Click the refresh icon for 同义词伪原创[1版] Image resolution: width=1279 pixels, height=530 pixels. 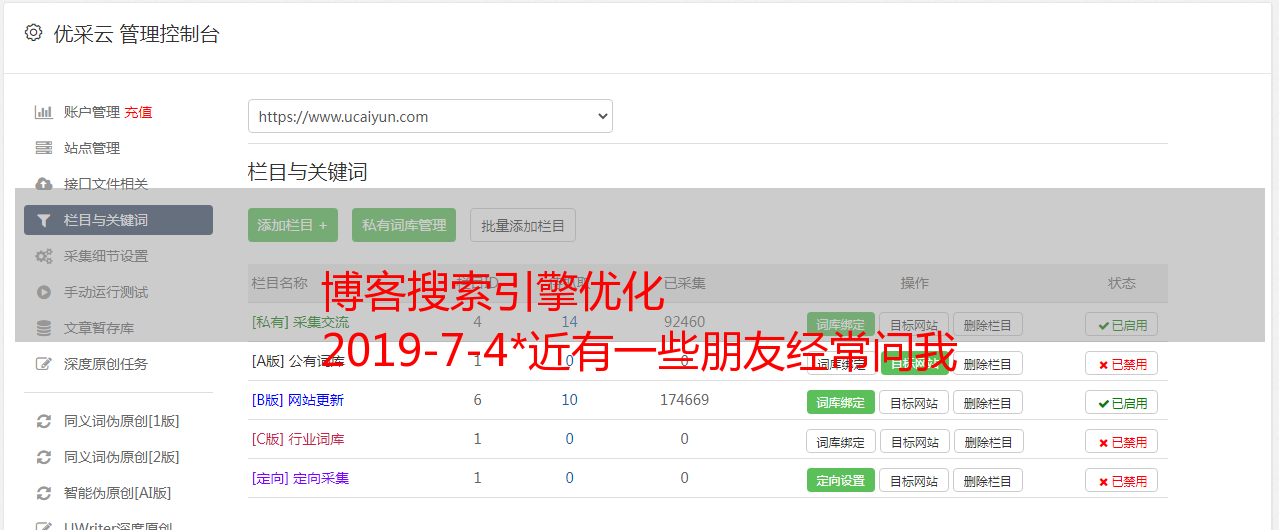point(43,421)
